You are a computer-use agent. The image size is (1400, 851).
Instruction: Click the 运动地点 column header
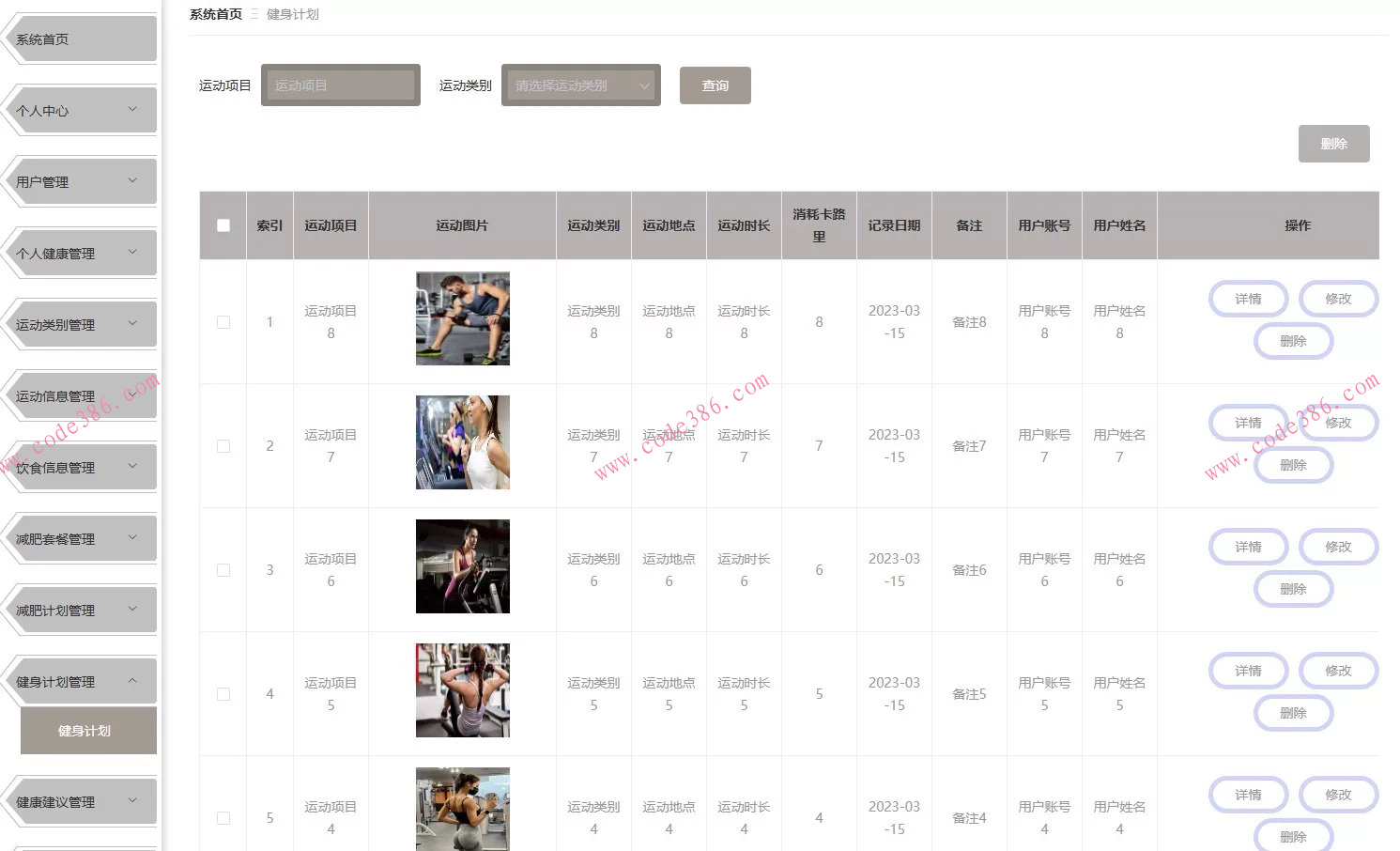click(669, 225)
